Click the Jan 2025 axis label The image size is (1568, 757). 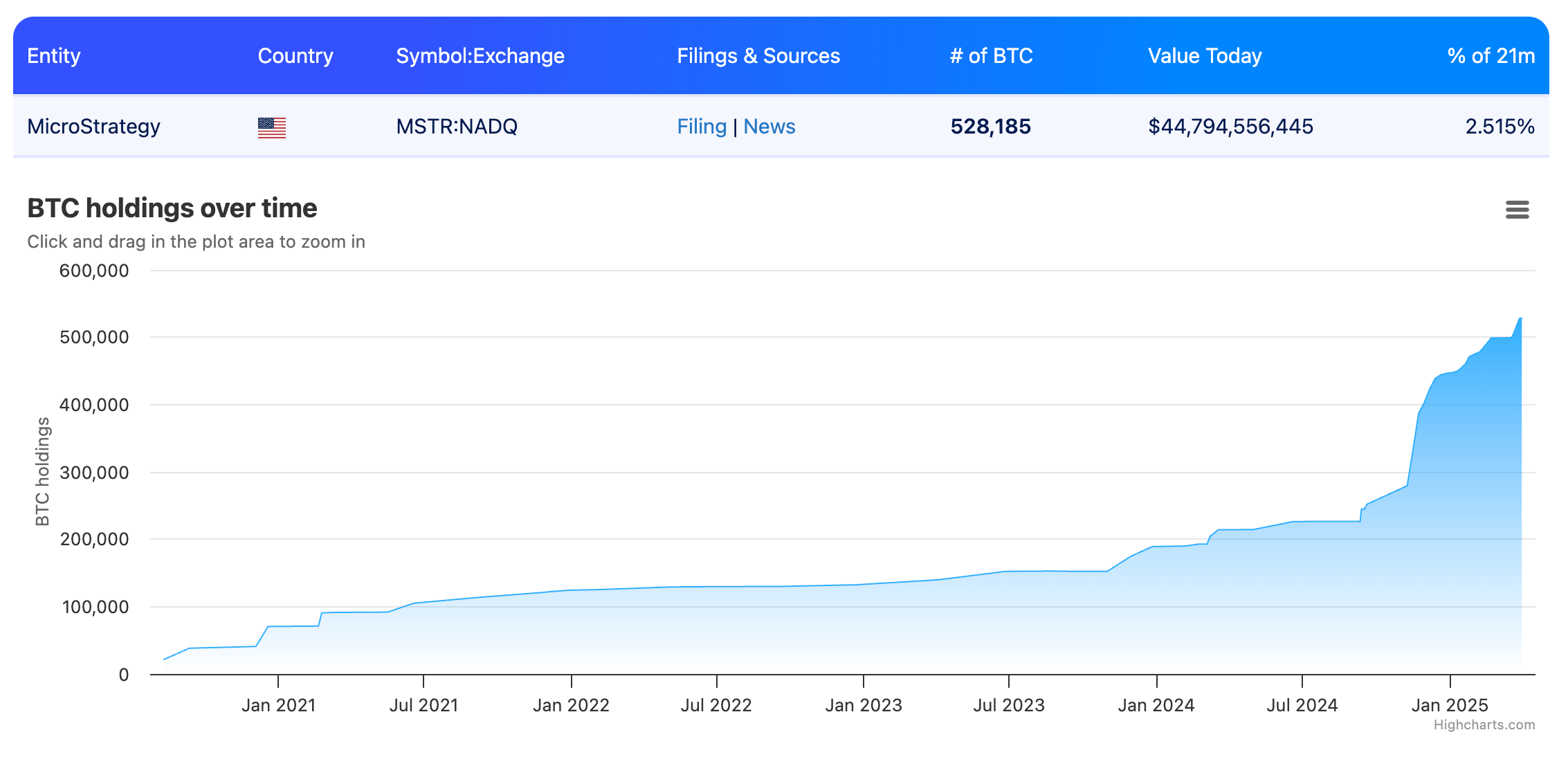(x=1449, y=705)
